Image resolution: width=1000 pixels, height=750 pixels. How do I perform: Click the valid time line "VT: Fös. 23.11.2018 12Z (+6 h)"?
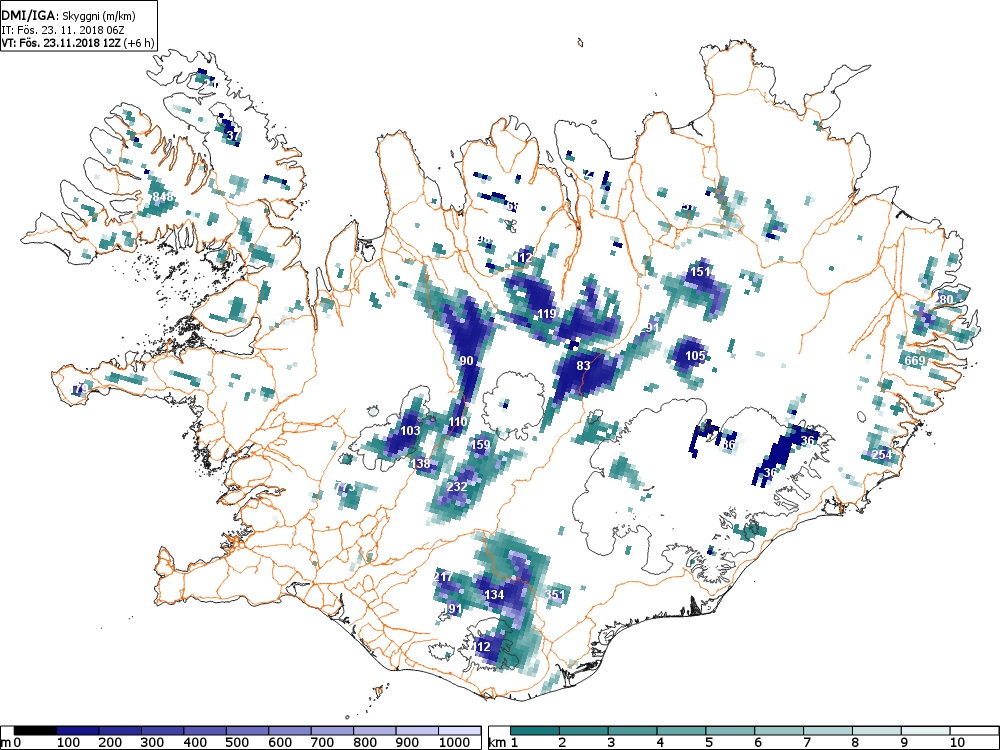(x=78, y=42)
